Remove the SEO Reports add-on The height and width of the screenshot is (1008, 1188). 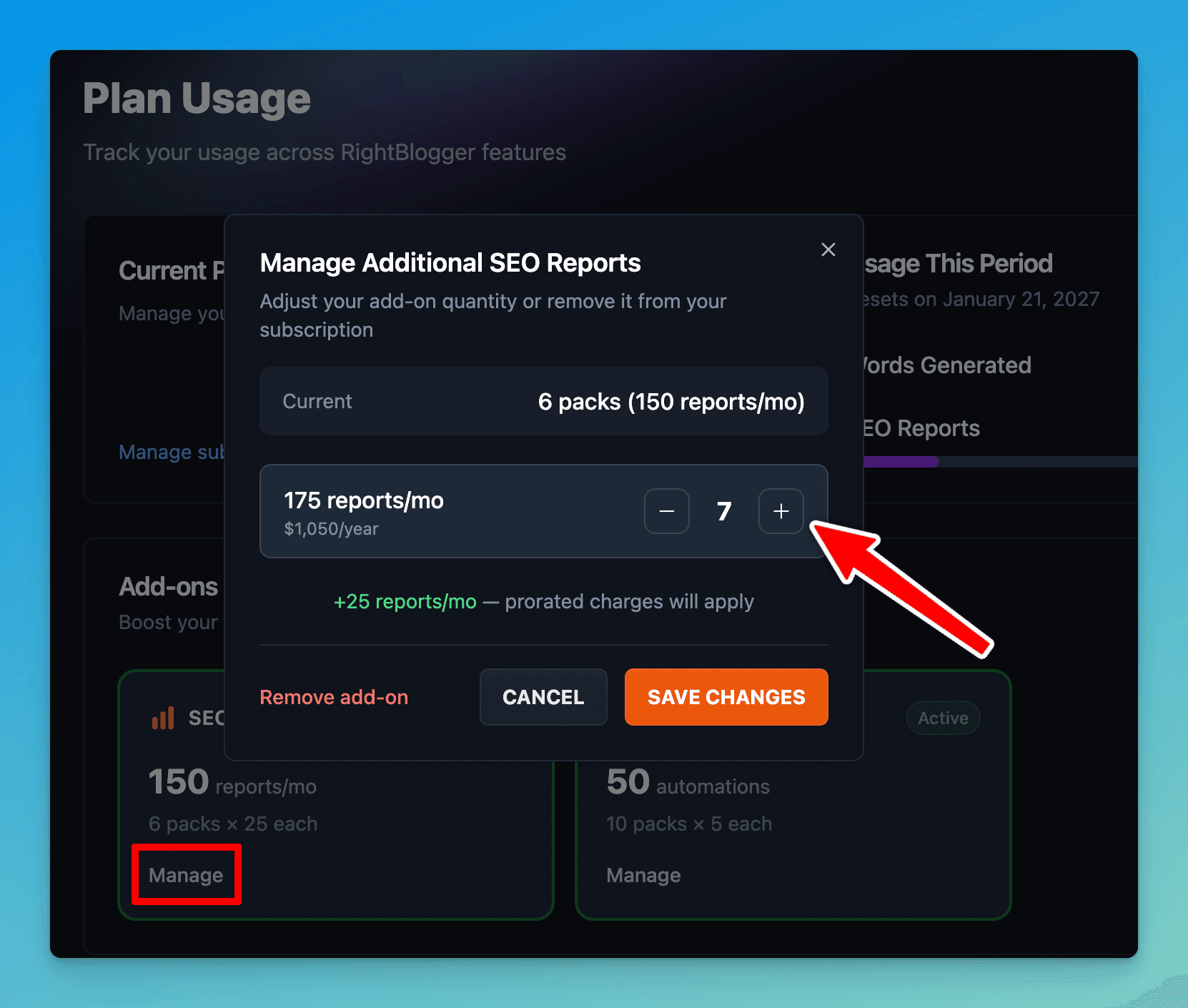coord(334,697)
